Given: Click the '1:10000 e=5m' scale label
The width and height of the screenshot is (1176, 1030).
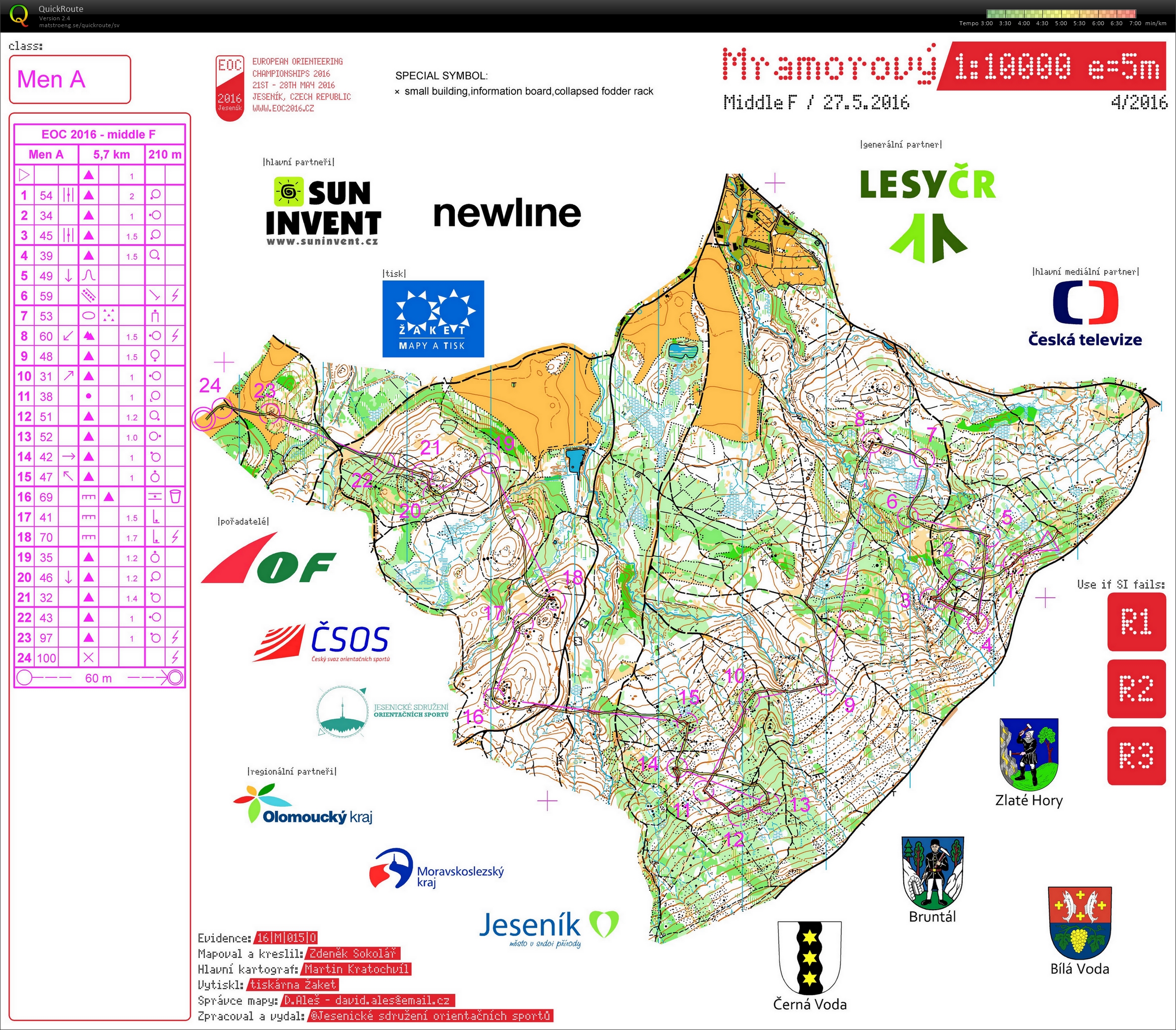Looking at the screenshot, I should point(1057,66).
